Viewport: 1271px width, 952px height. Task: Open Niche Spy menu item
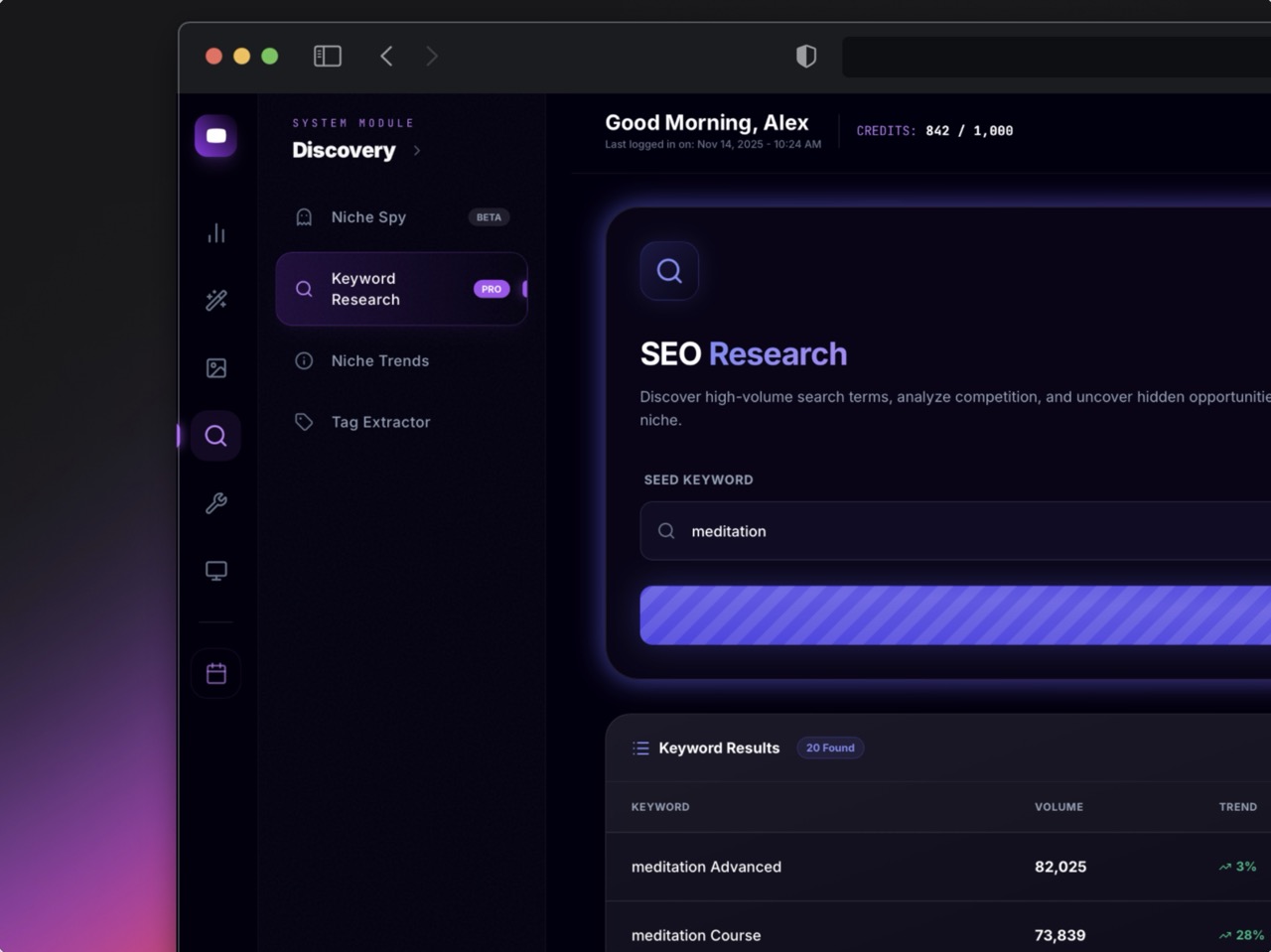(x=401, y=217)
